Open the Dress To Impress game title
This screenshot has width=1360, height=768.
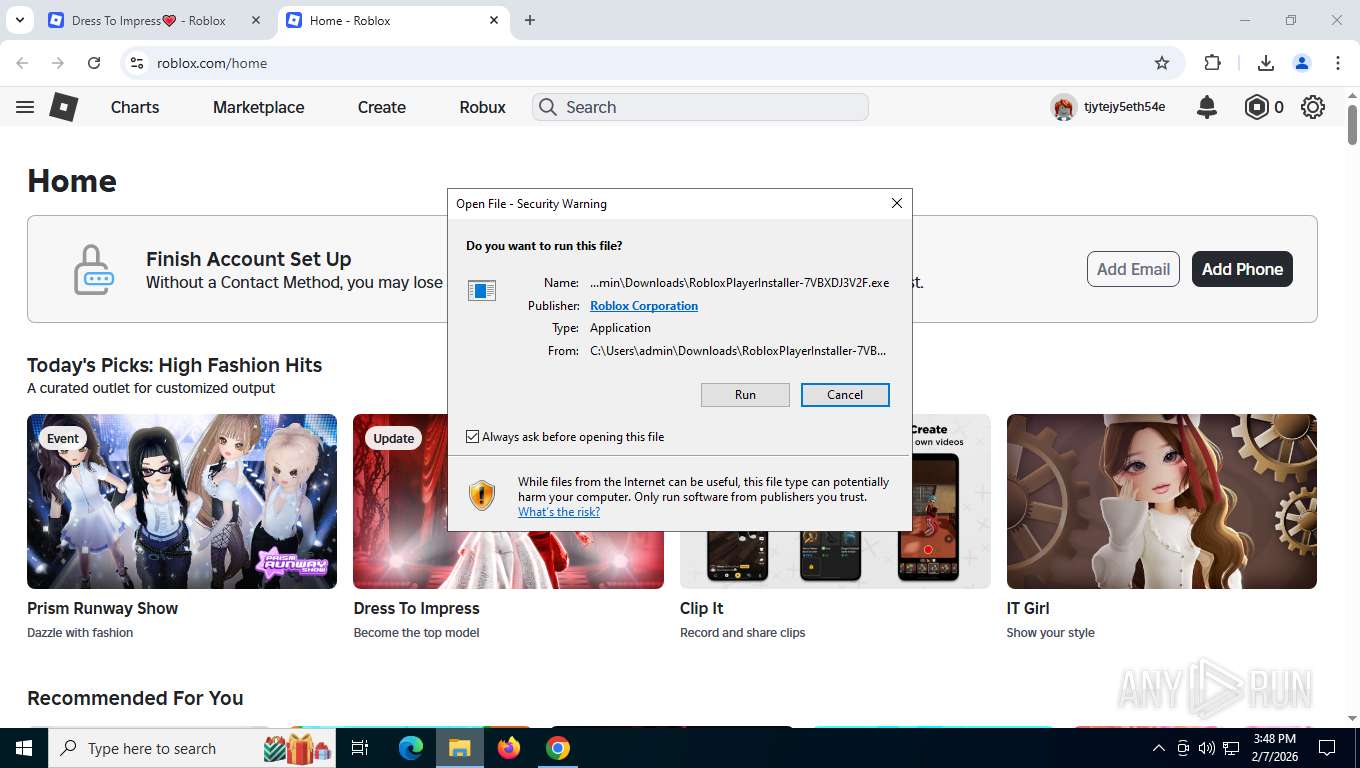coord(416,608)
